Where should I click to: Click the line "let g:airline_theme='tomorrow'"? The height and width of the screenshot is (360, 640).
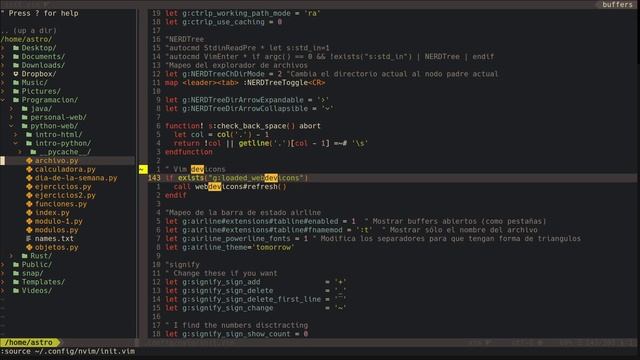coord(229,247)
